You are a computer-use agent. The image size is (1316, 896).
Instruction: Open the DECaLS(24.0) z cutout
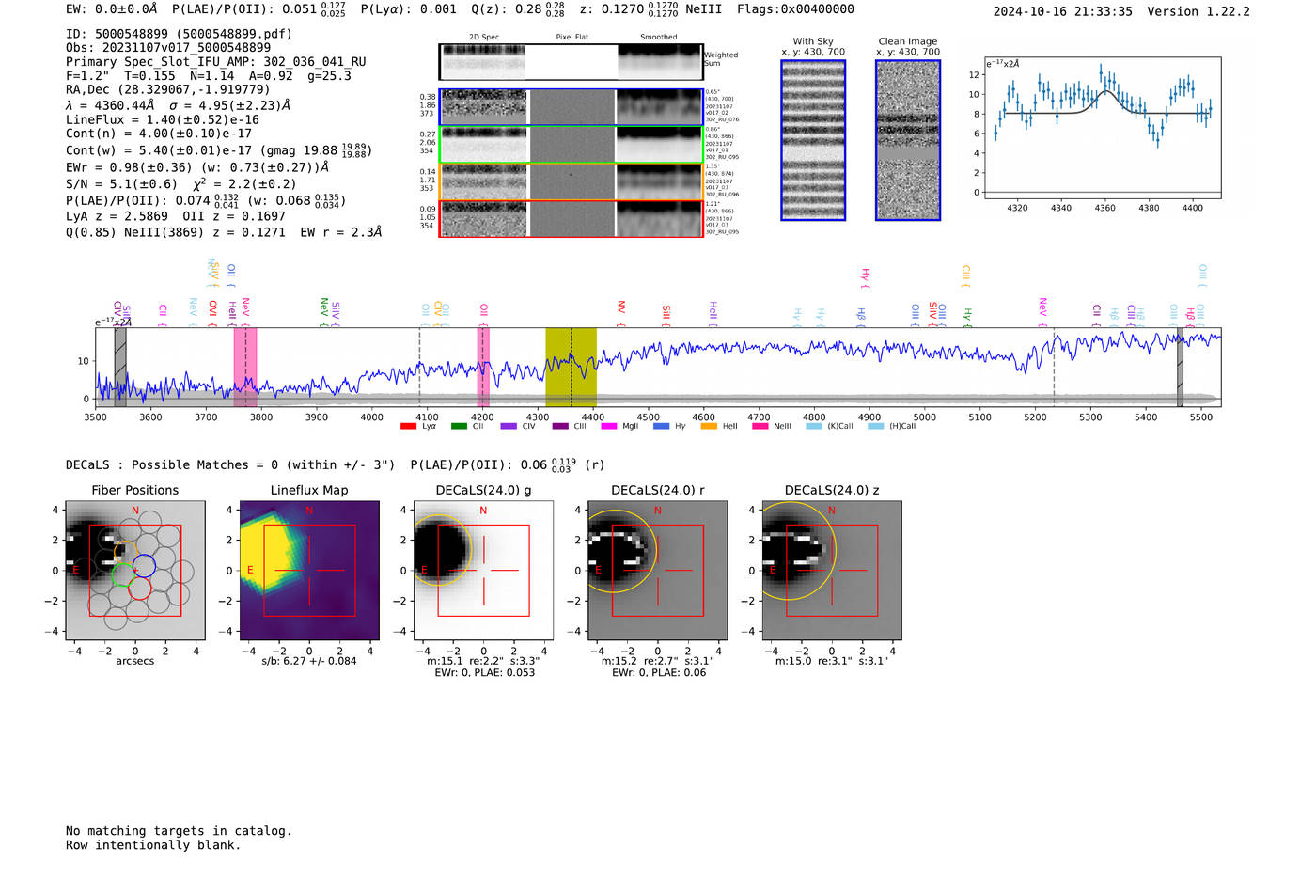[x=832, y=570]
